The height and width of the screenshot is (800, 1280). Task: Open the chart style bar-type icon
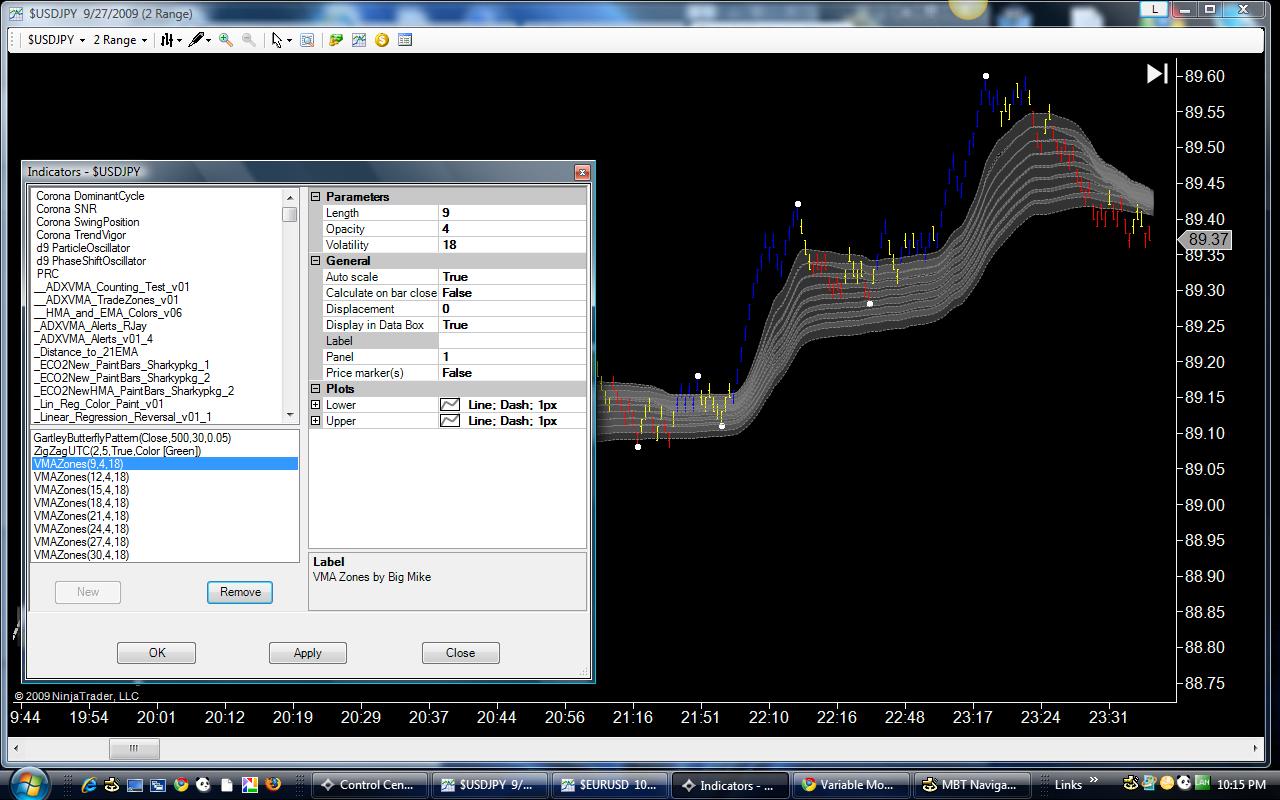coord(168,40)
